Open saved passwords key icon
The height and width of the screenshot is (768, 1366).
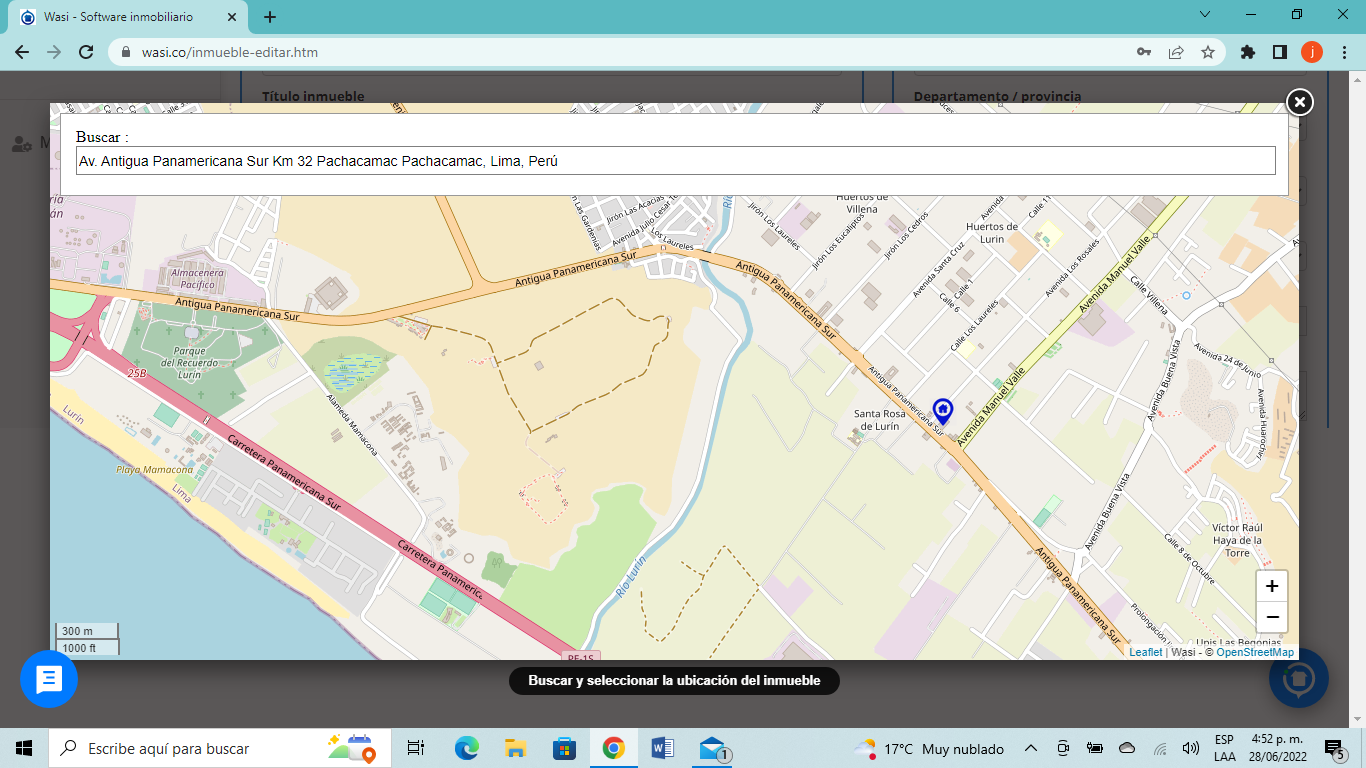click(1144, 52)
